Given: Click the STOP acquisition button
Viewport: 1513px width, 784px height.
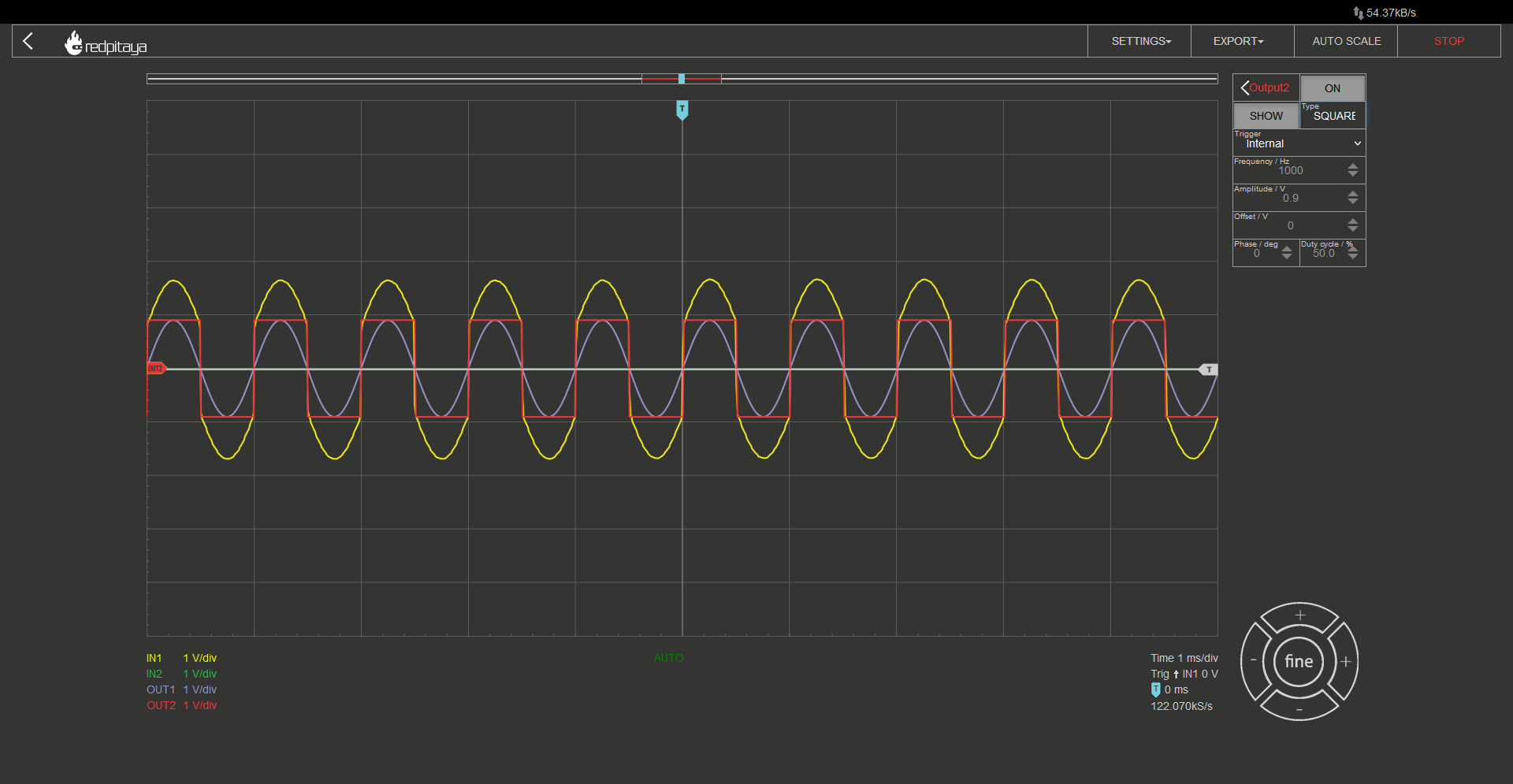Looking at the screenshot, I should tap(1448, 41).
